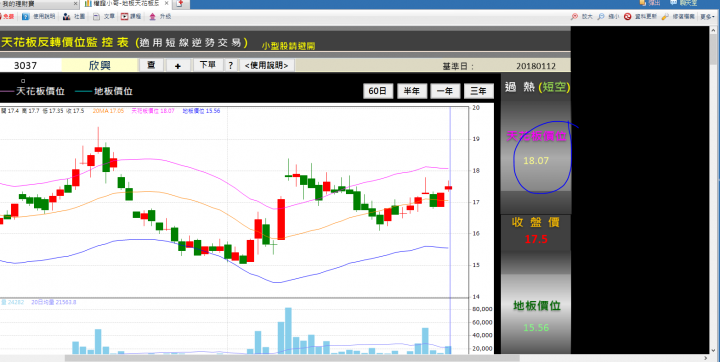Click the 20MA 17.05 chart label
The image size is (720, 362).
click(x=108, y=111)
